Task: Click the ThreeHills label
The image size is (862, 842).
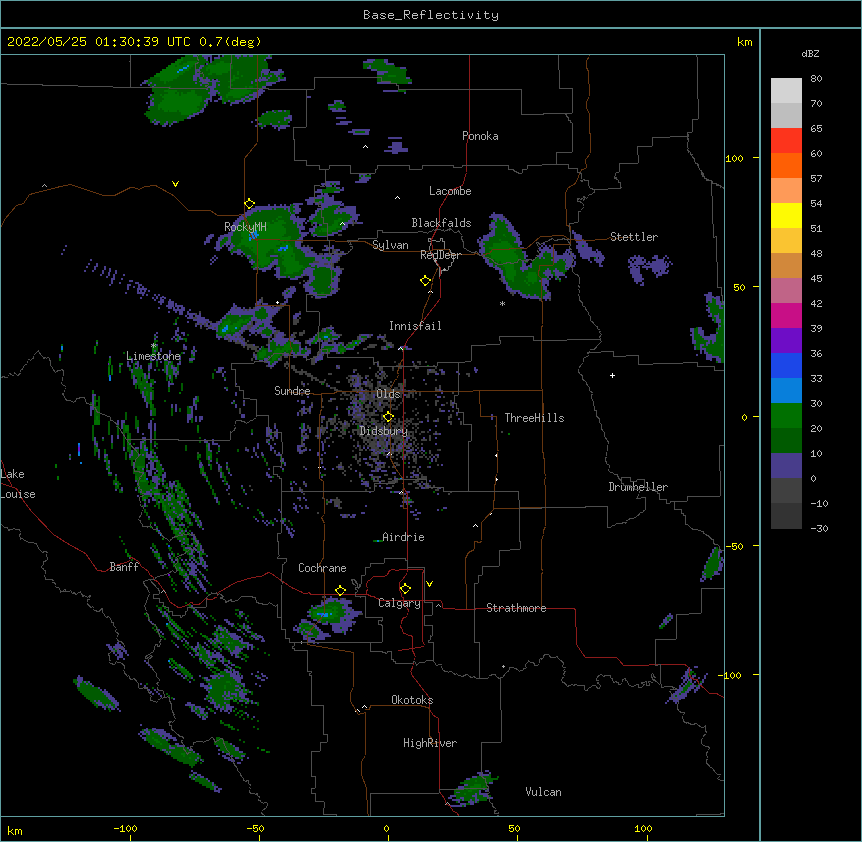Action: tap(534, 418)
